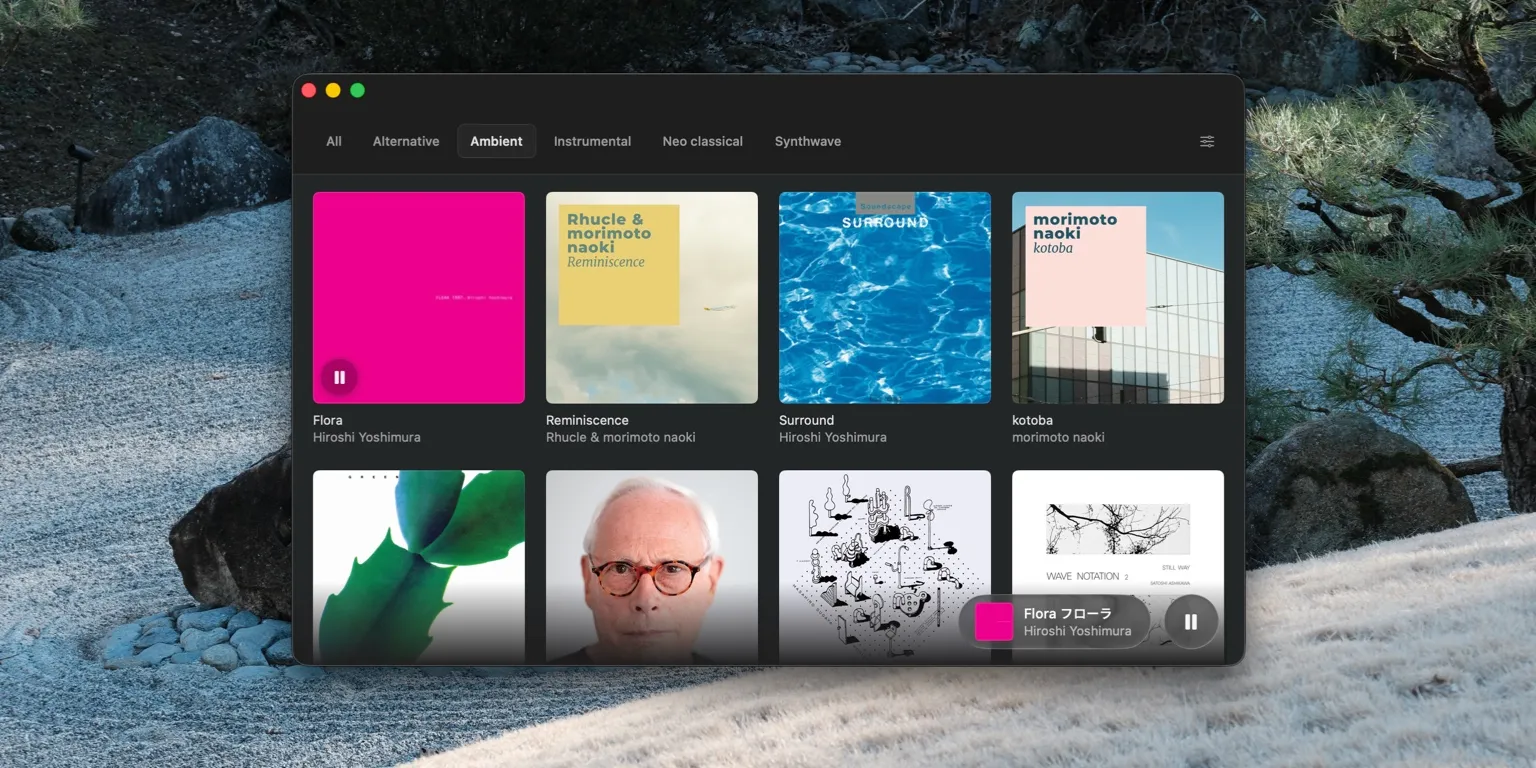
Task: Select the Ambient tab
Action: coord(497,141)
